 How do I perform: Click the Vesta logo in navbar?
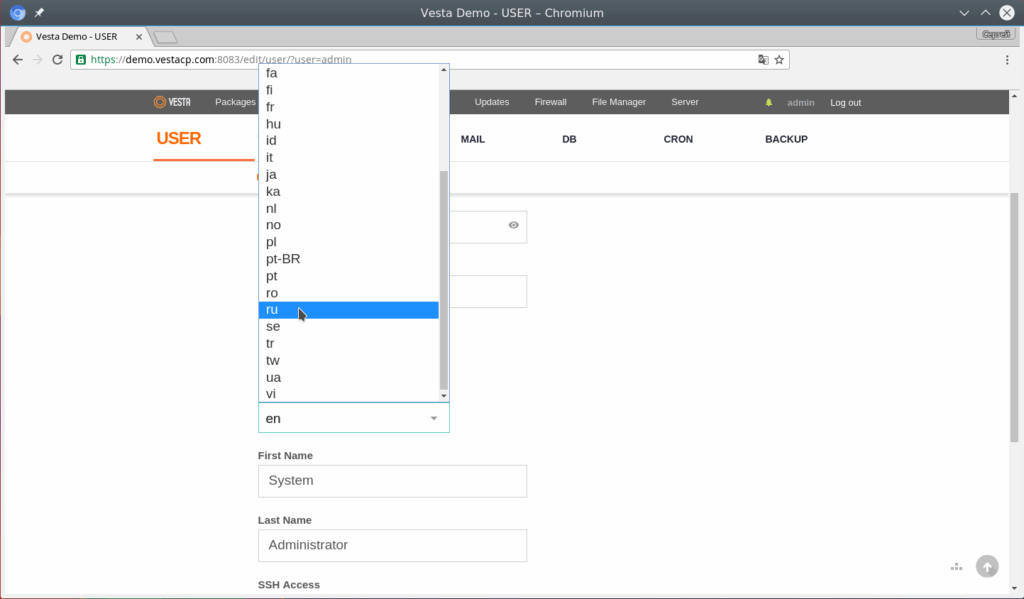(172, 102)
